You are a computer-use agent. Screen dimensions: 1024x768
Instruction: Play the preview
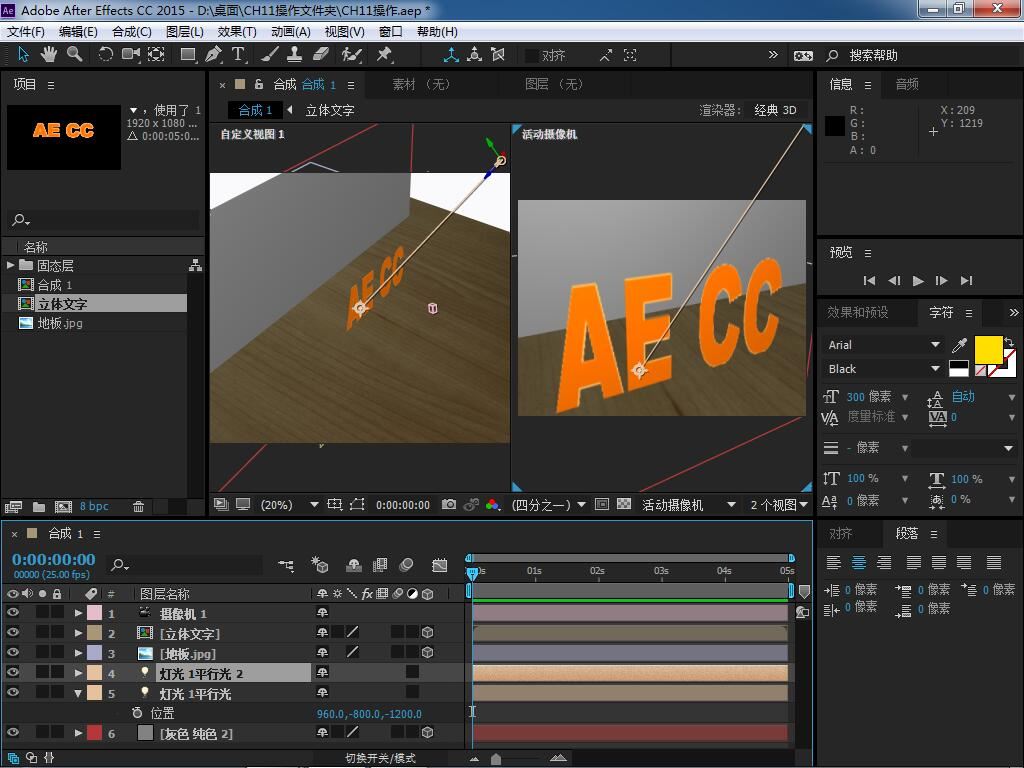pyautogui.click(x=918, y=281)
